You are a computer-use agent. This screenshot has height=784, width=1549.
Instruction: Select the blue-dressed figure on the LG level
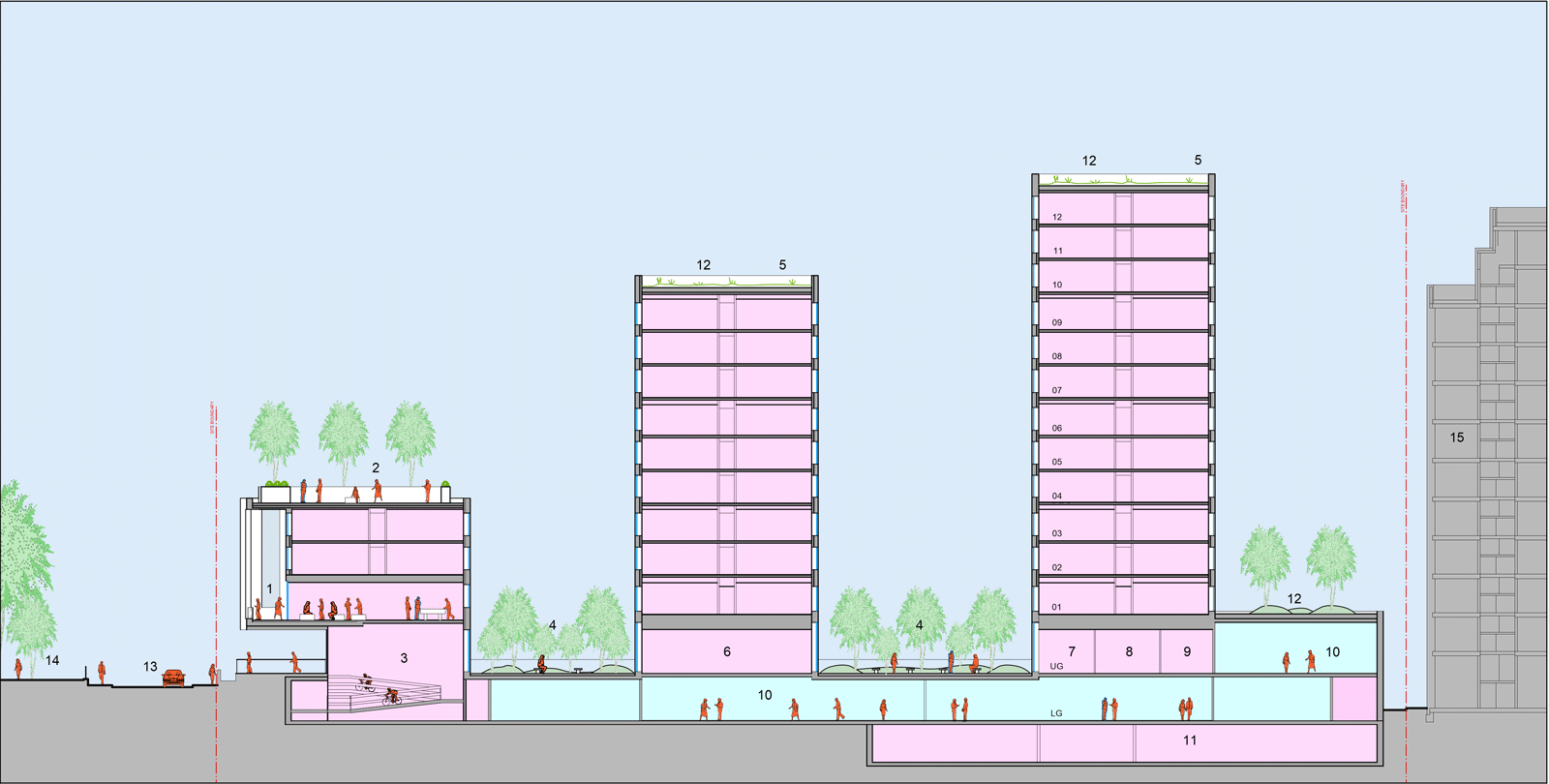pos(1104,709)
